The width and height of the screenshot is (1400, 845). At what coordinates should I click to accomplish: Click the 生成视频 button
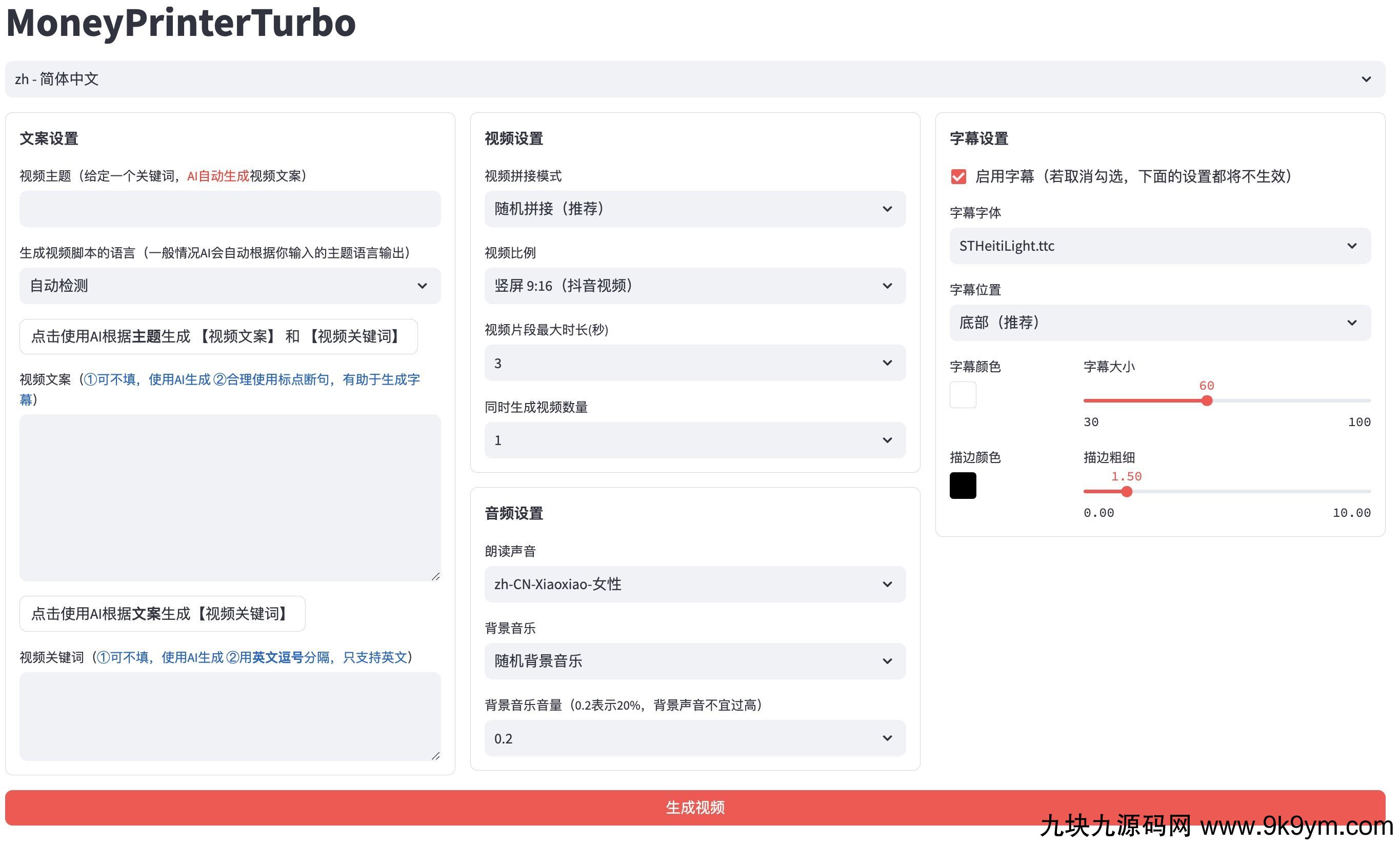click(x=694, y=808)
